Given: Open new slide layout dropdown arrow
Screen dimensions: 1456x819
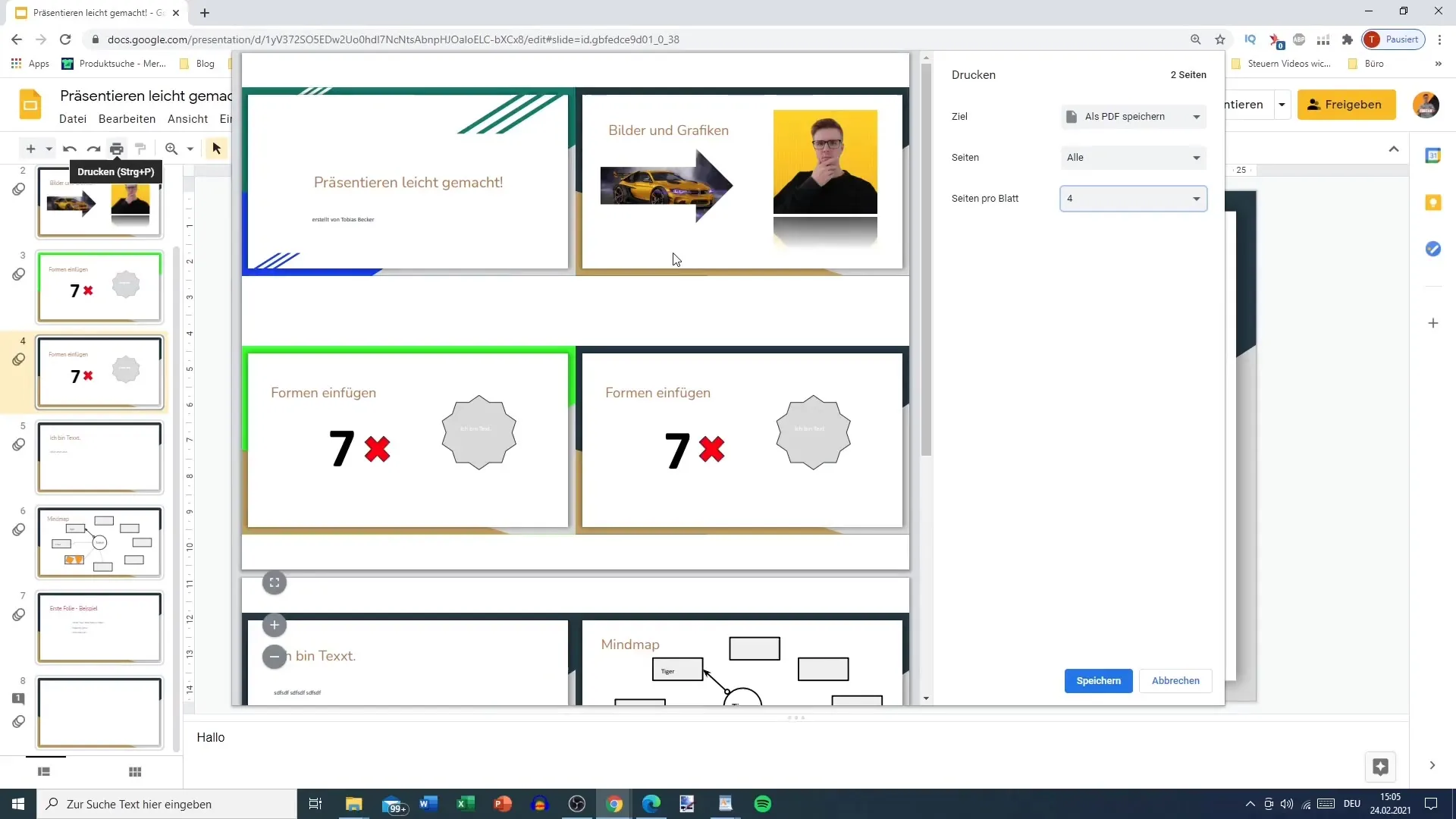Looking at the screenshot, I should [49, 149].
